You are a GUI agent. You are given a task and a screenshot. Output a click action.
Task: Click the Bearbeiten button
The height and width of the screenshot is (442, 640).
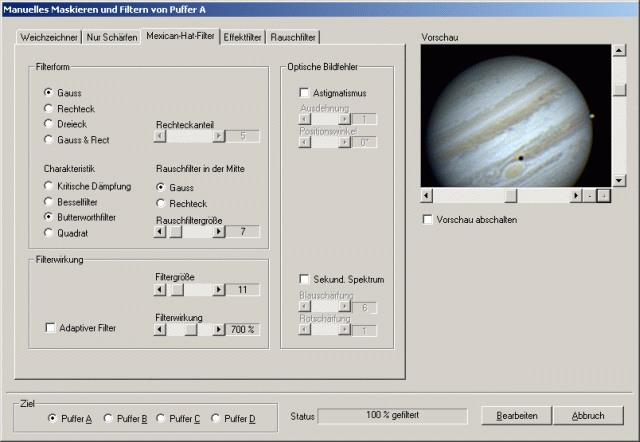click(517, 415)
